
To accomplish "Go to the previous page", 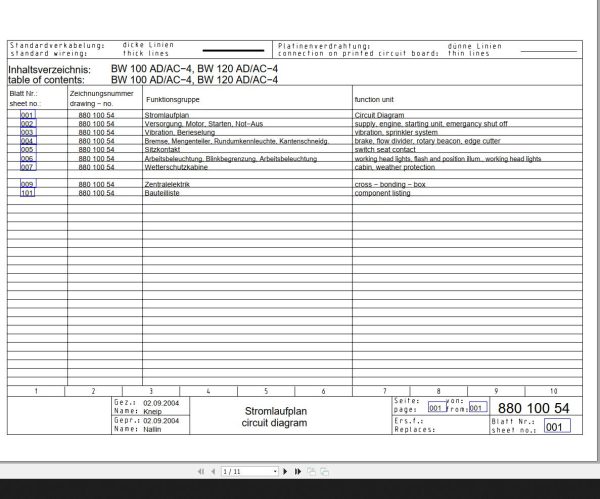I will click(x=213, y=471).
